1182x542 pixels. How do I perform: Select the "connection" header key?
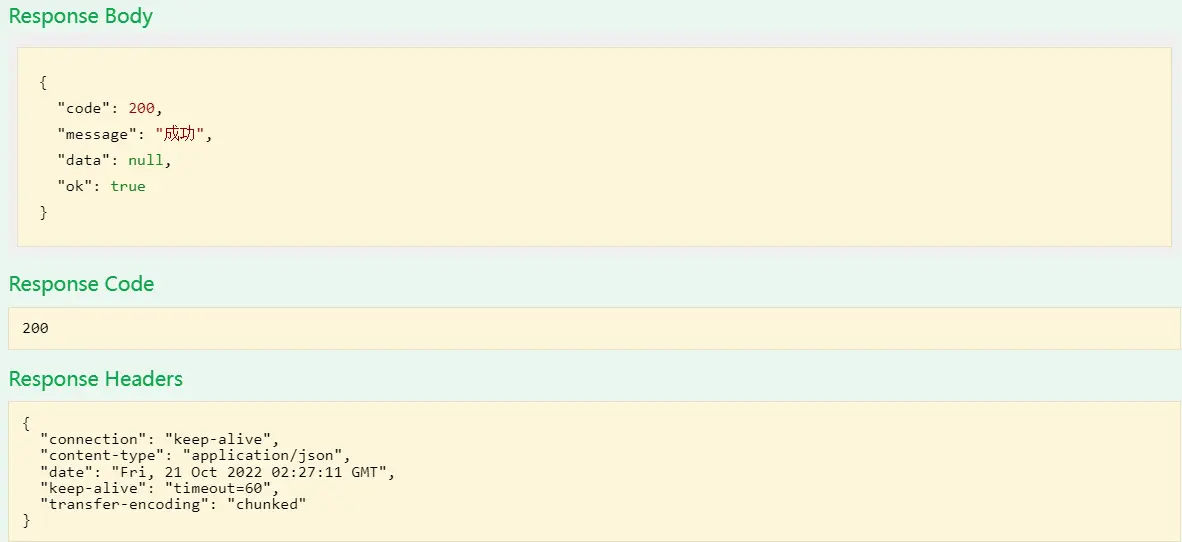pyautogui.click(x=89, y=439)
